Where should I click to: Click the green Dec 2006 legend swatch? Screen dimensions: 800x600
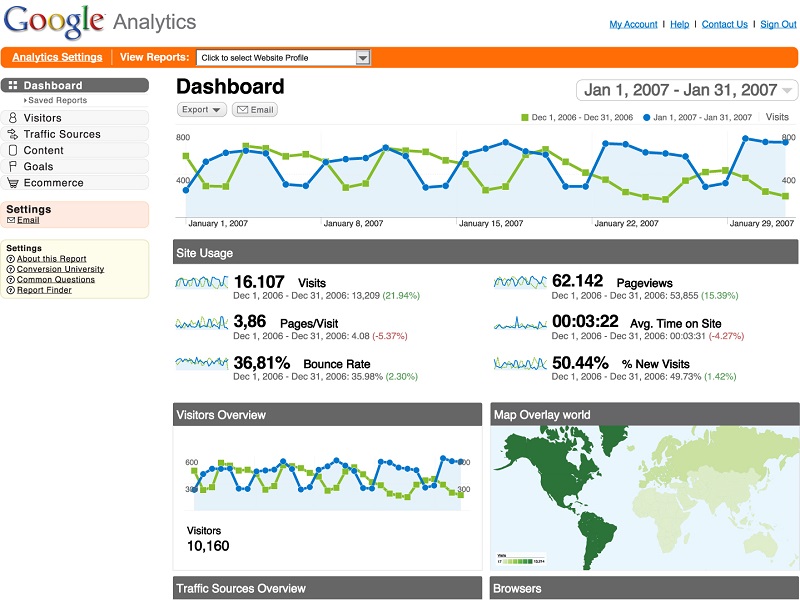tap(524, 117)
